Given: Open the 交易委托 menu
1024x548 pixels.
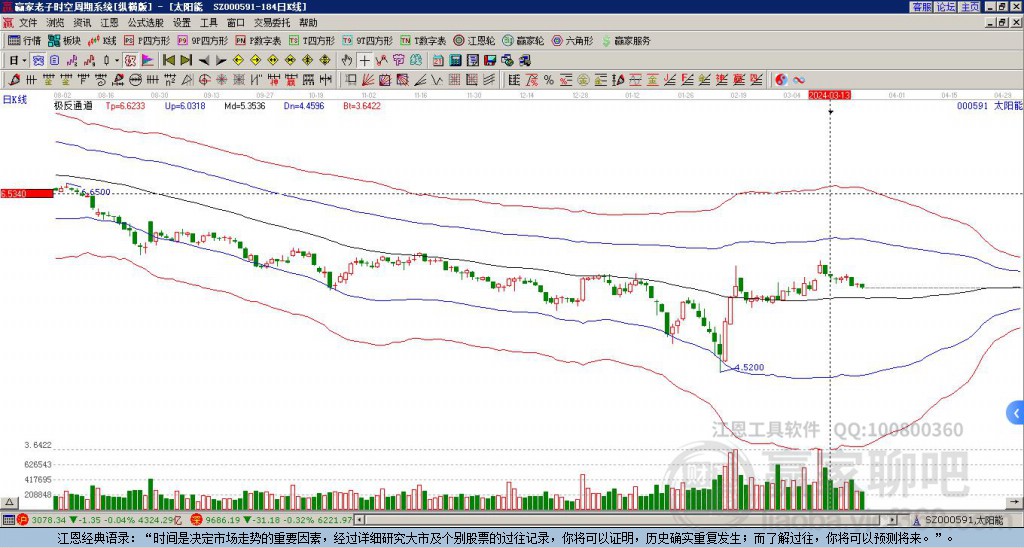Looking at the screenshot, I should pyautogui.click(x=272, y=23).
